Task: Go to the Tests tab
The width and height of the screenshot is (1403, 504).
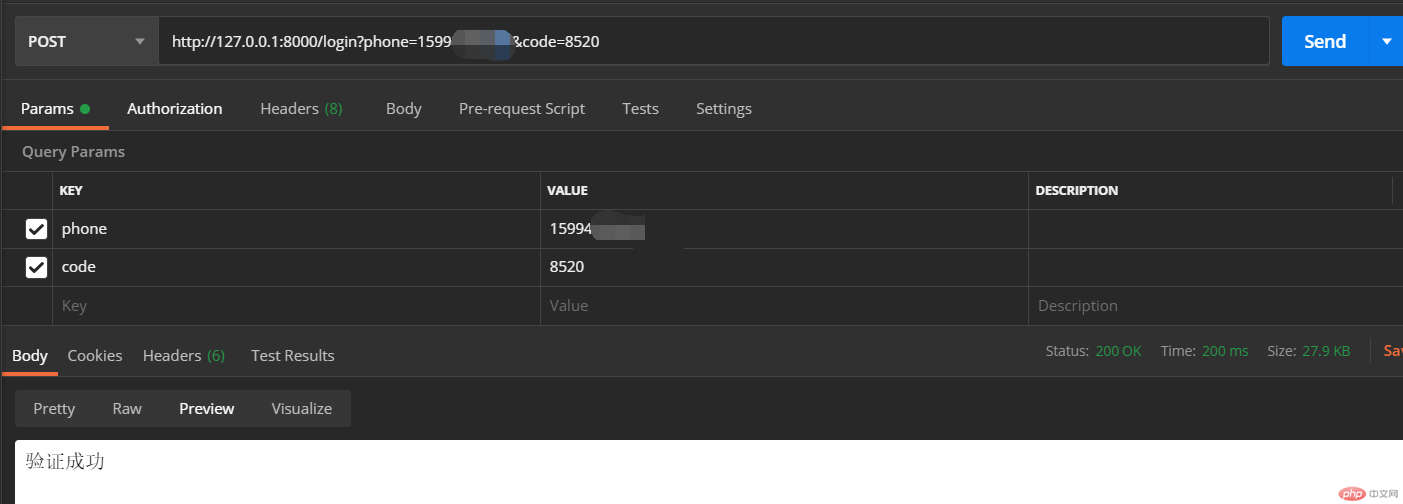Action: tap(640, 109)
